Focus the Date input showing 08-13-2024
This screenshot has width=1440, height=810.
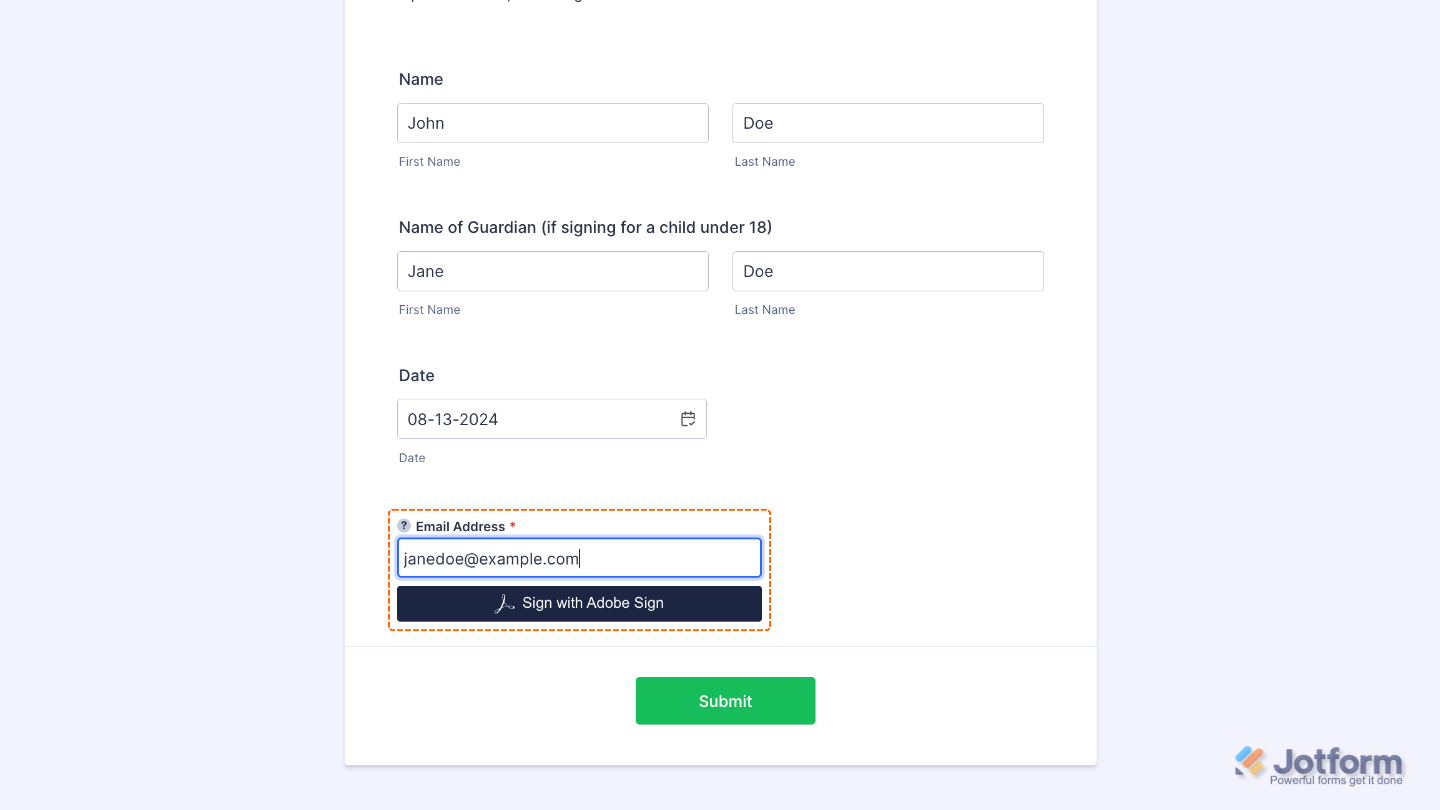click(530, 418)
